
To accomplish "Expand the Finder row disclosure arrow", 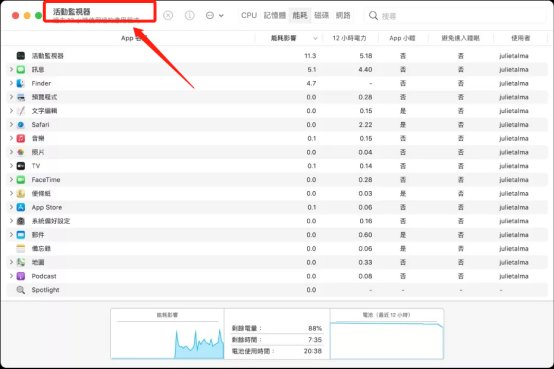I will (11, 83).
